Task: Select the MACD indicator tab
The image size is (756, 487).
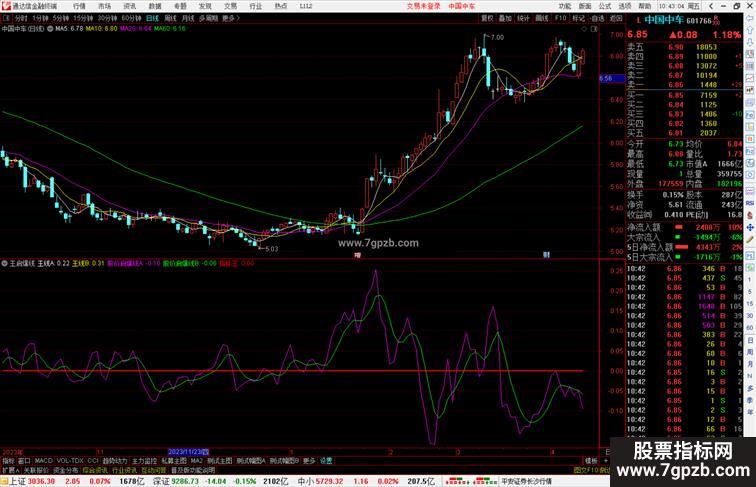Action: click(x=43, y=461)
